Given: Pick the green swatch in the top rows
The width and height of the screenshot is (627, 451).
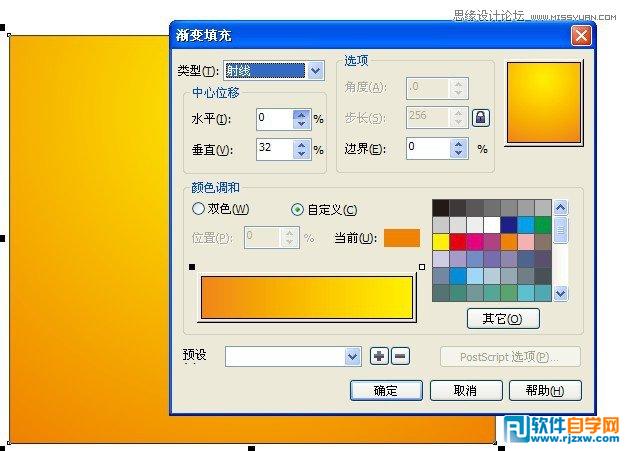Looking at the screenshot, I should point(543,225).
